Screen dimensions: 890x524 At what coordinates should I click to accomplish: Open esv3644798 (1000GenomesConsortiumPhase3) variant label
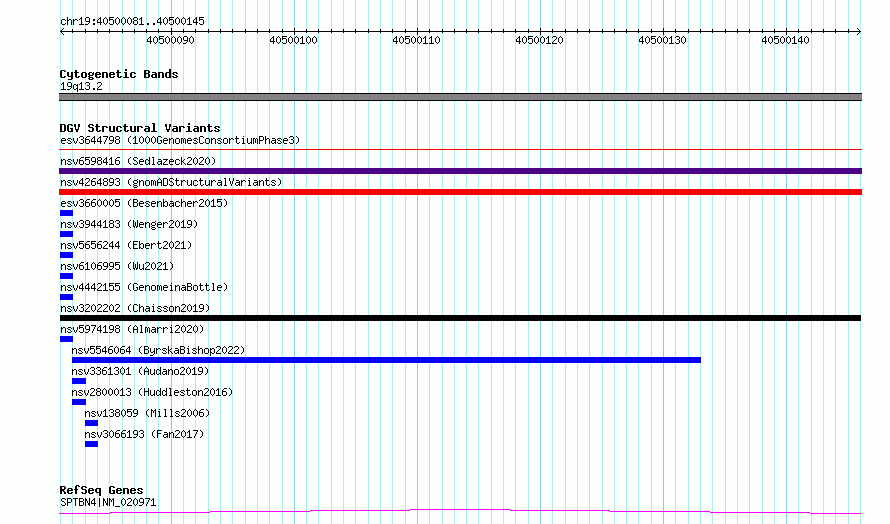tap(180, 140)
